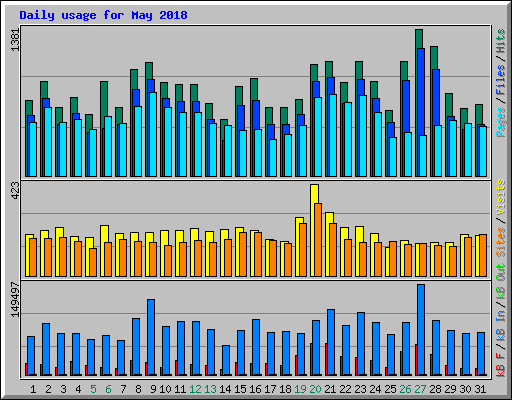Click day 14 on the x-axis
Image resolution: width=512 pixels, height=400 pixels.
(x=225, y=389)
